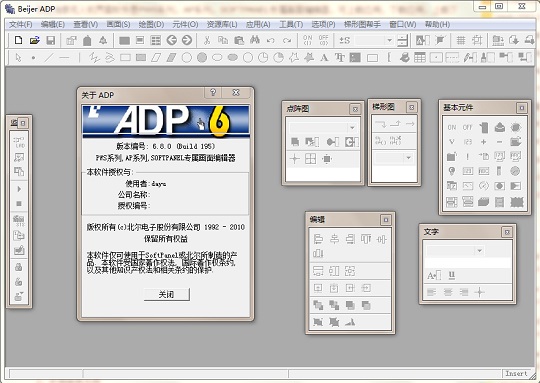
Task: Open the 文件(F) menu
Action: pyautogui.click(x=20, y=24)
